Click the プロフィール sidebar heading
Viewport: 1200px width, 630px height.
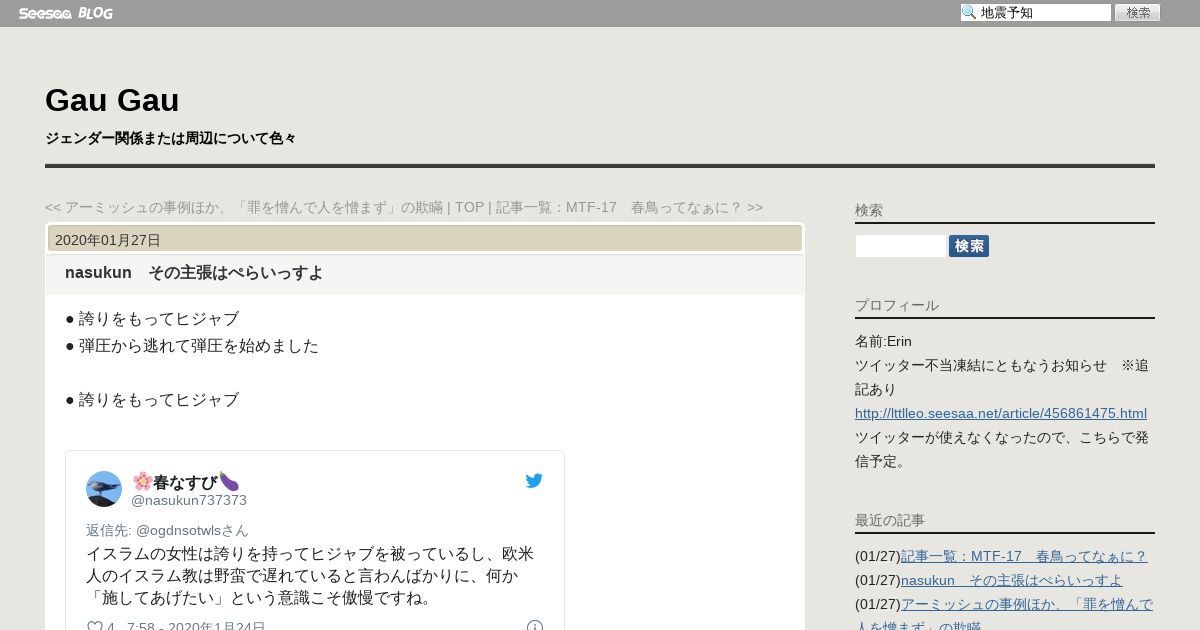[x=897, y=305]
